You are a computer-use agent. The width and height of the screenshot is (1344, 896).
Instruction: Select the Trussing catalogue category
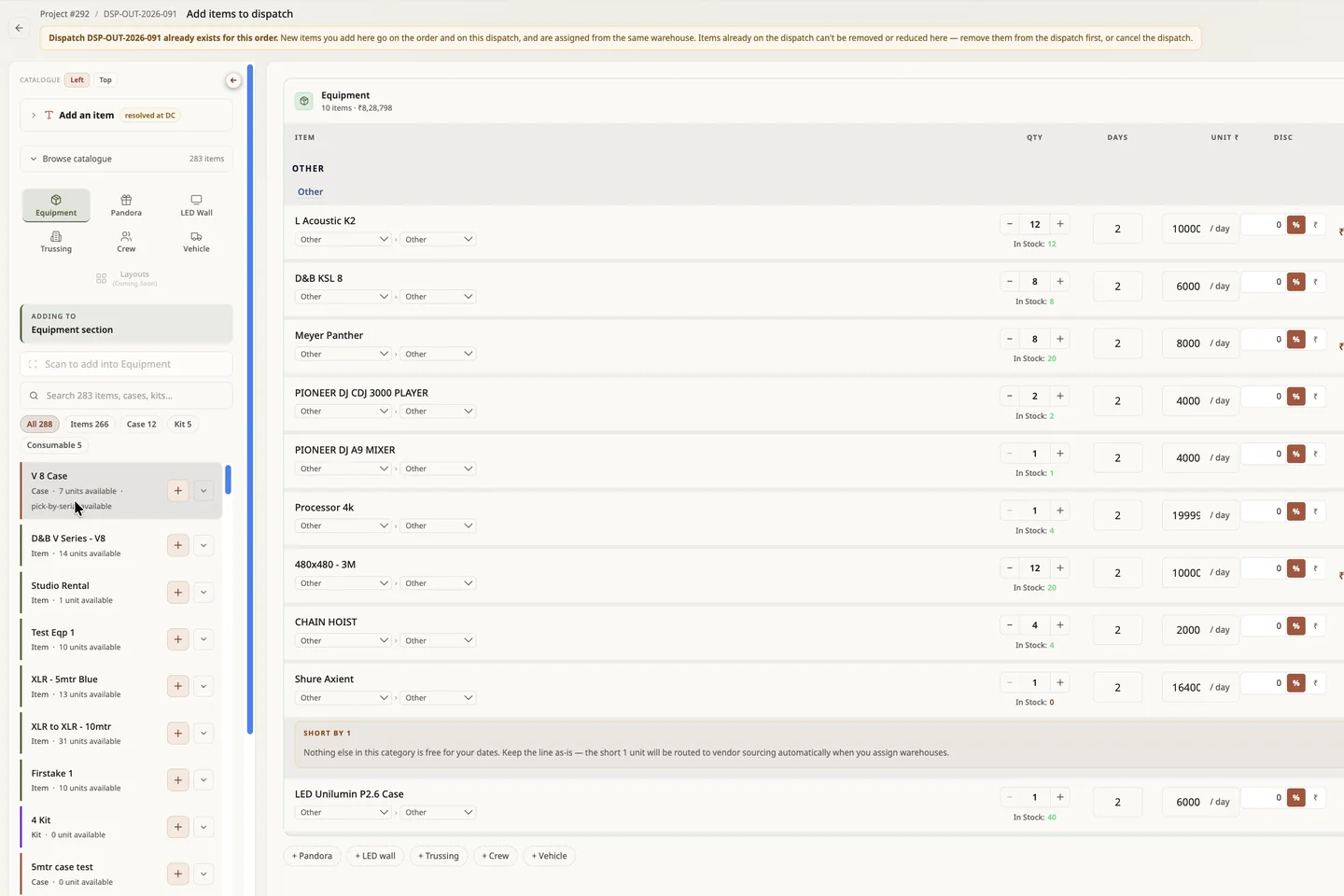(x=56, y=242)
